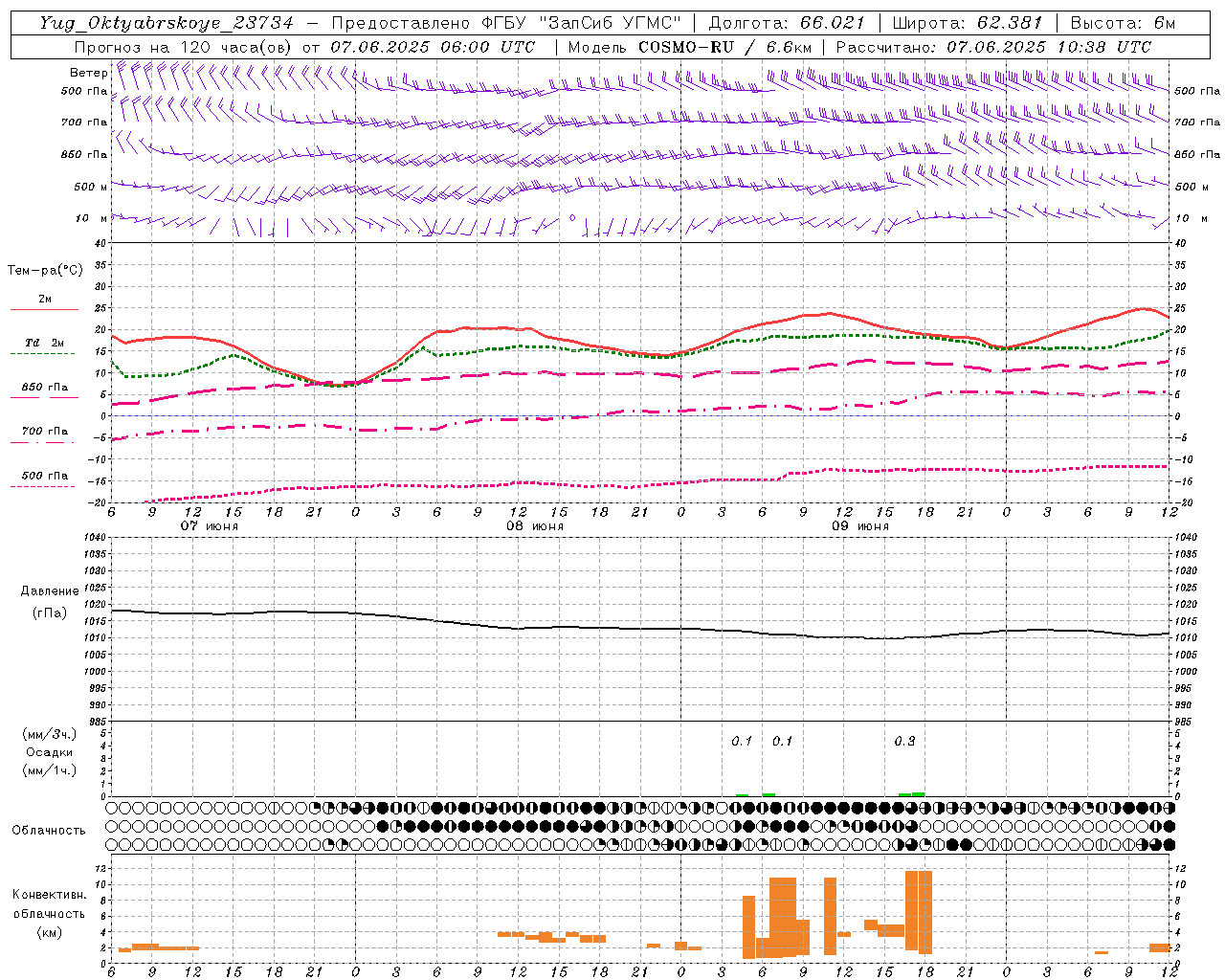Click the green dashed line under 'Td 2м' legend
The width and height of the screenshot is (1225, 980).
(x=42, y=354)
